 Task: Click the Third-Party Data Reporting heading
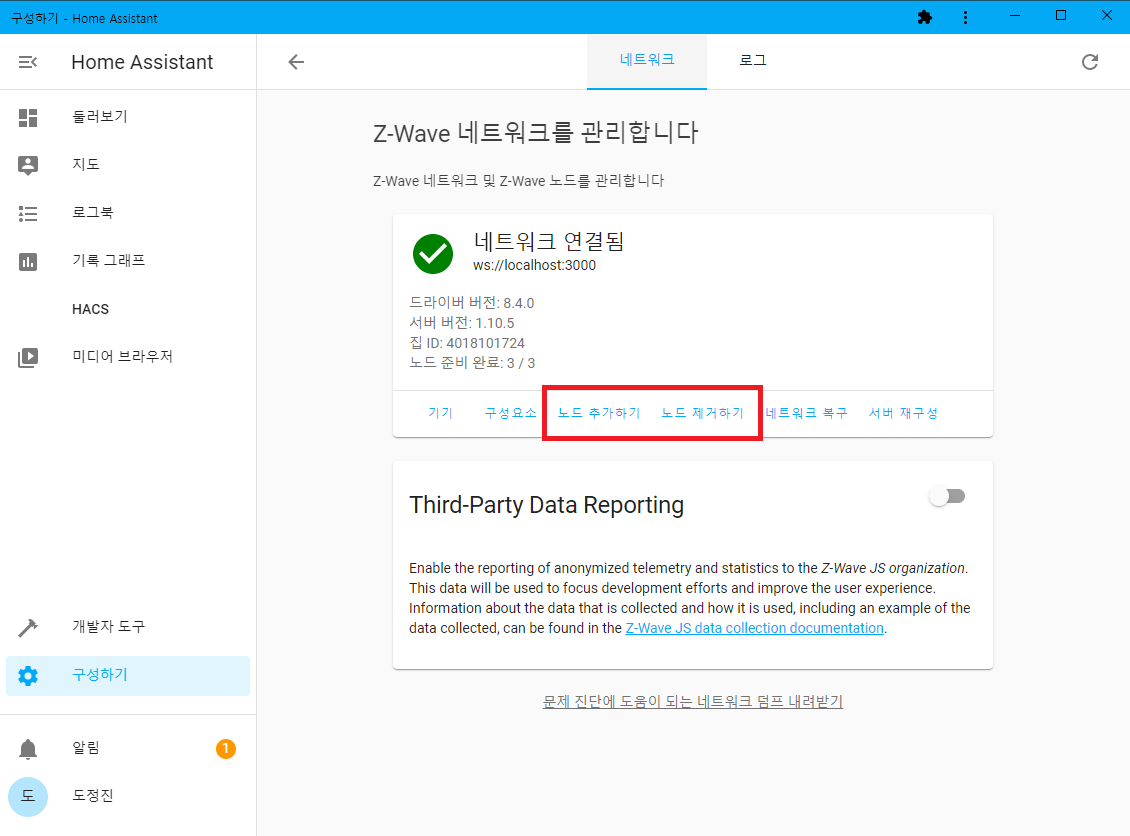(x=546, y=505)
